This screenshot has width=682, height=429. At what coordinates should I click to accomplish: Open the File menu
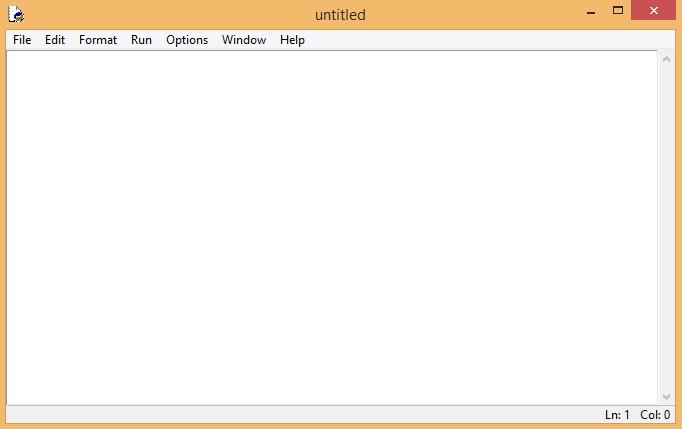click(22, 40)
